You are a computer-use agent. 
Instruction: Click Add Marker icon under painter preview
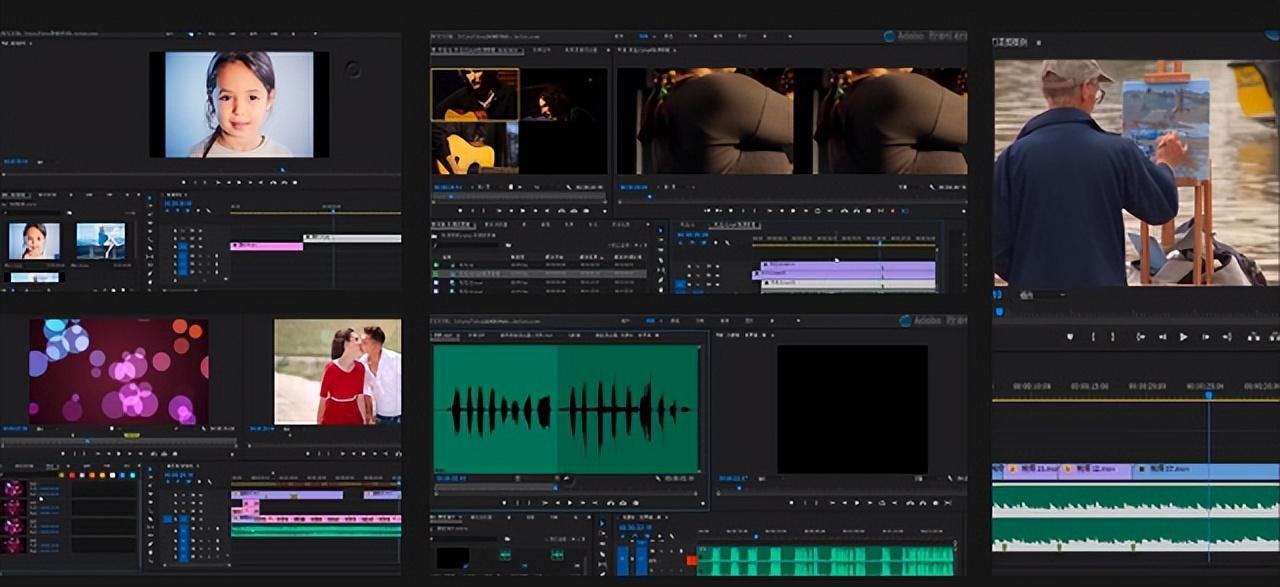[1070, 337]
